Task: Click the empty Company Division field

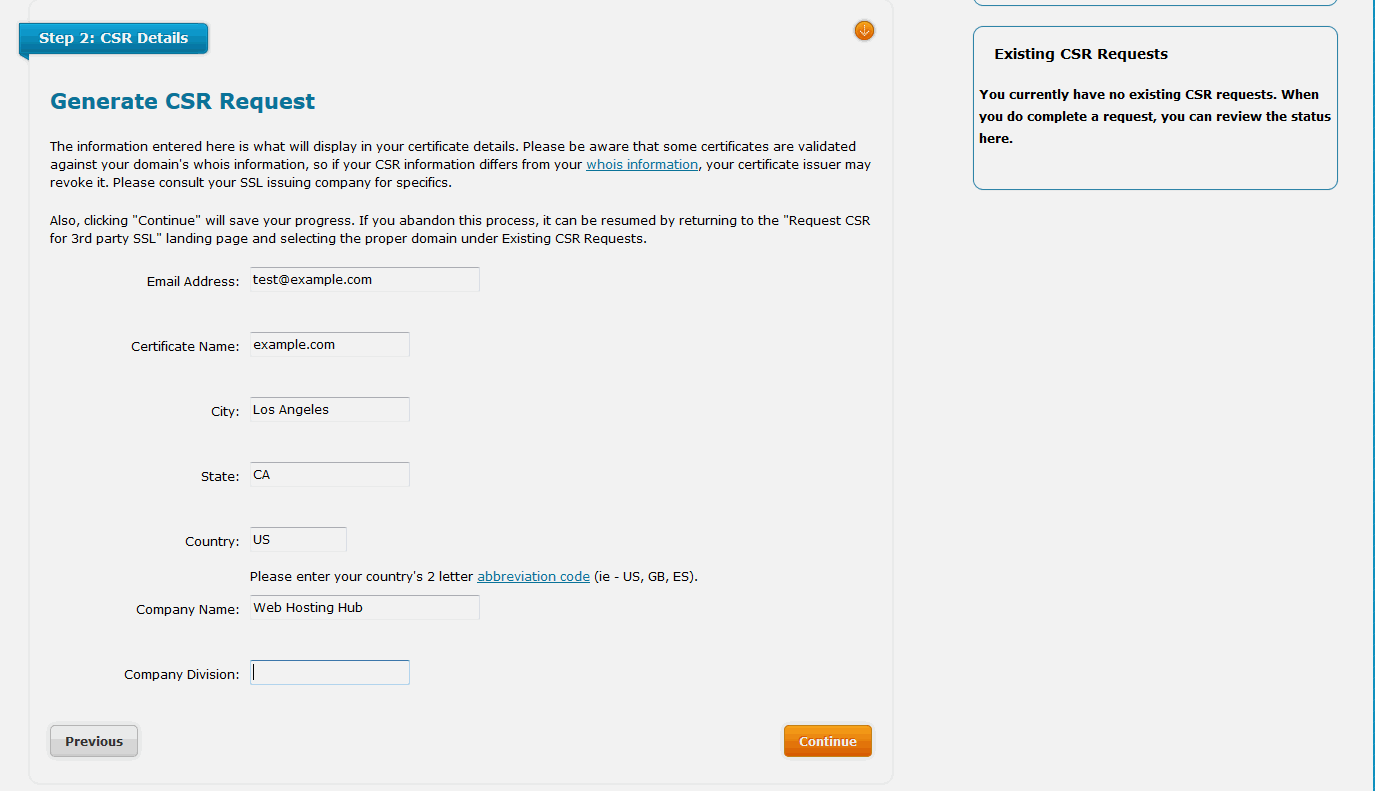Action: [329, 673]
